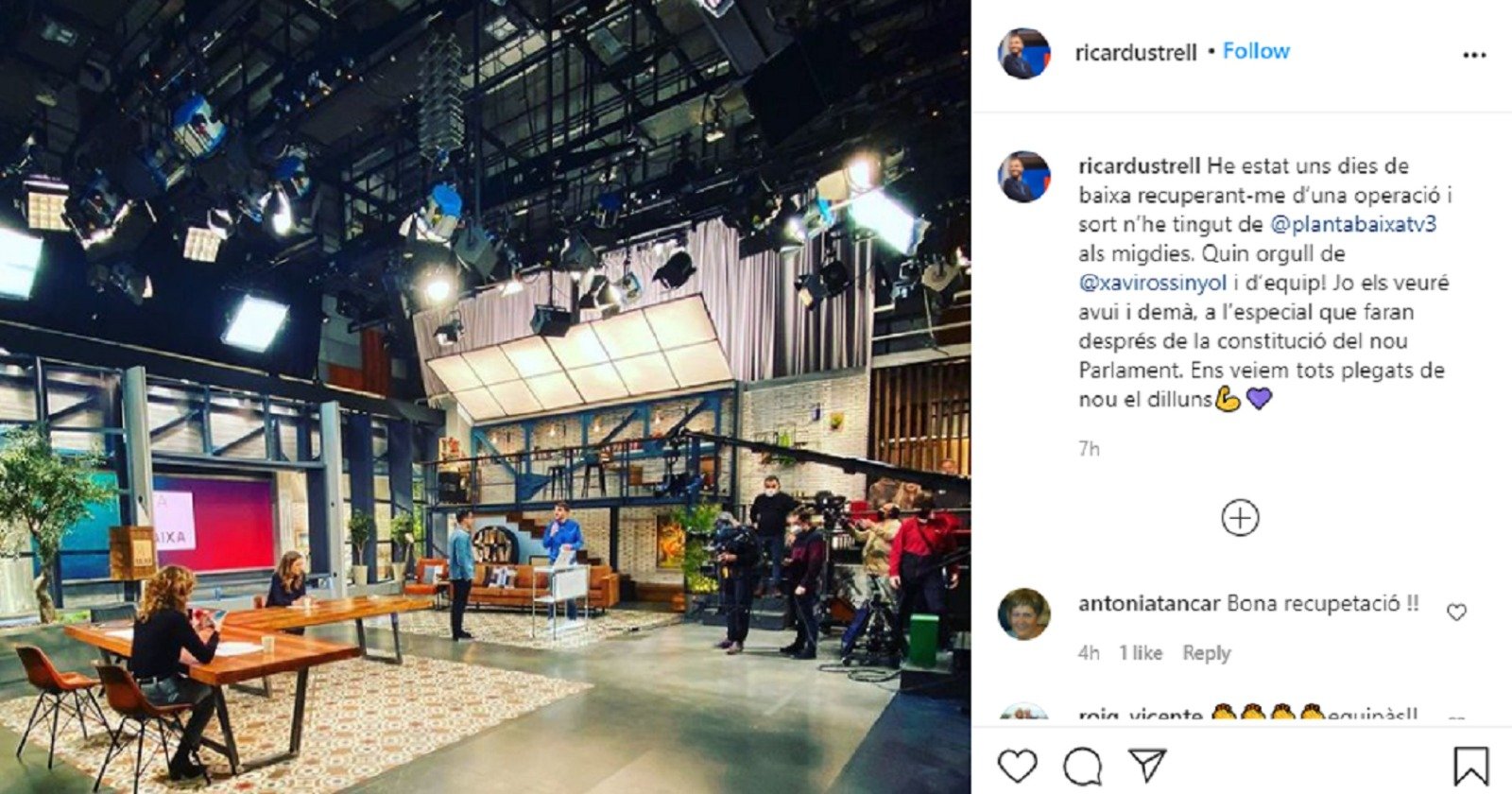Click the caption author avatar
1512x794 pixels.
[1024, 177]
